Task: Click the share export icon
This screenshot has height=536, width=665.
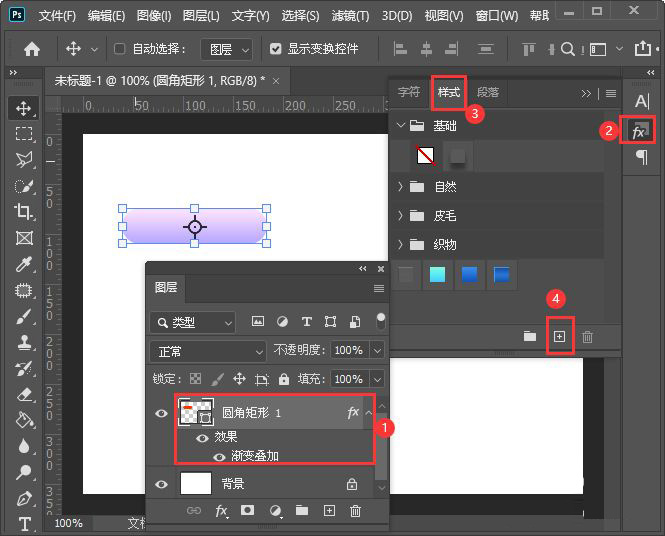Action: click(643, 48)
